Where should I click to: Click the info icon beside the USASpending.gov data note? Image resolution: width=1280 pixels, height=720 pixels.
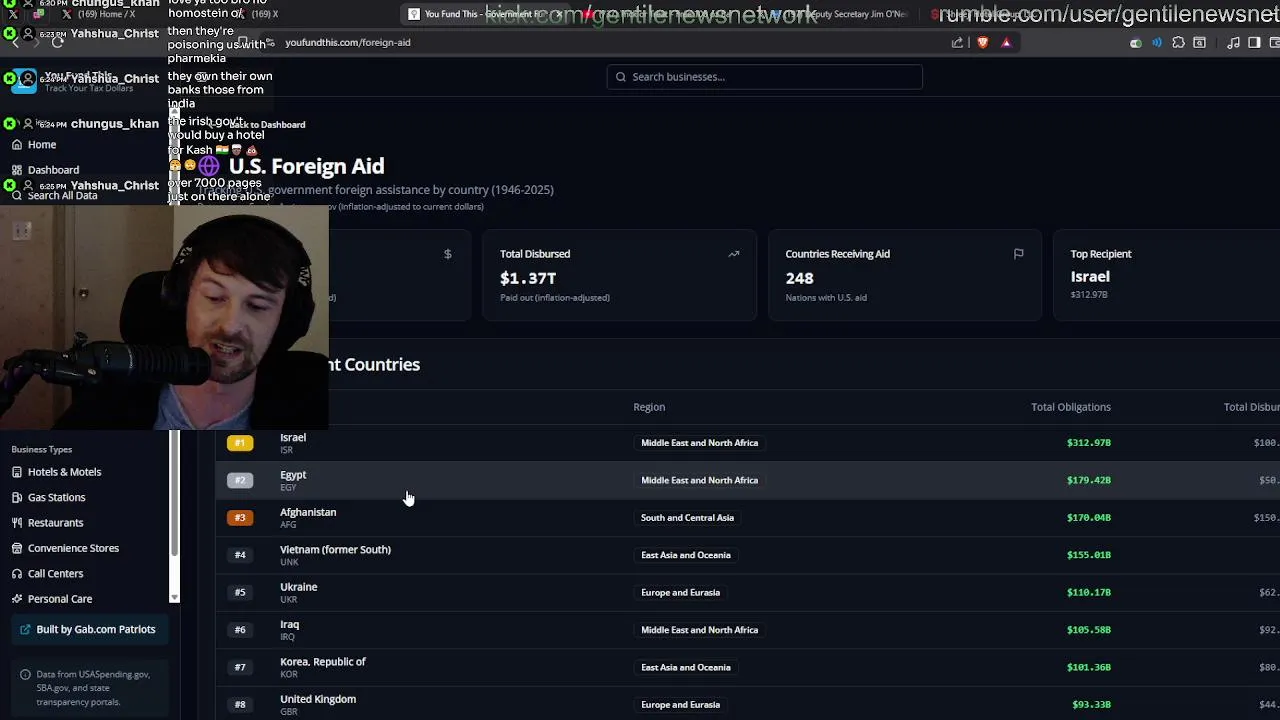tap(26, 675)
